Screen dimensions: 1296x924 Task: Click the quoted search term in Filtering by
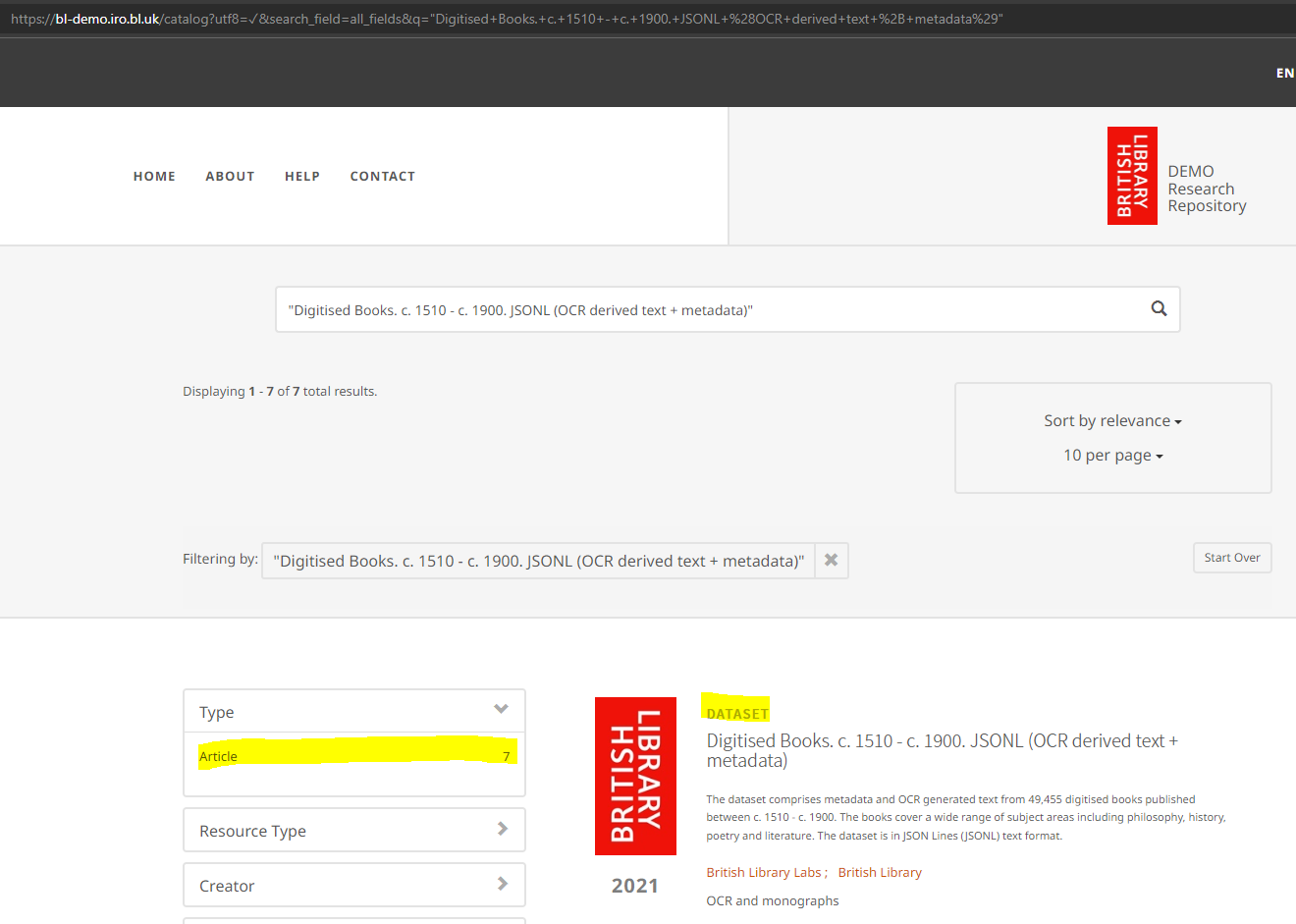pos(538,561)
